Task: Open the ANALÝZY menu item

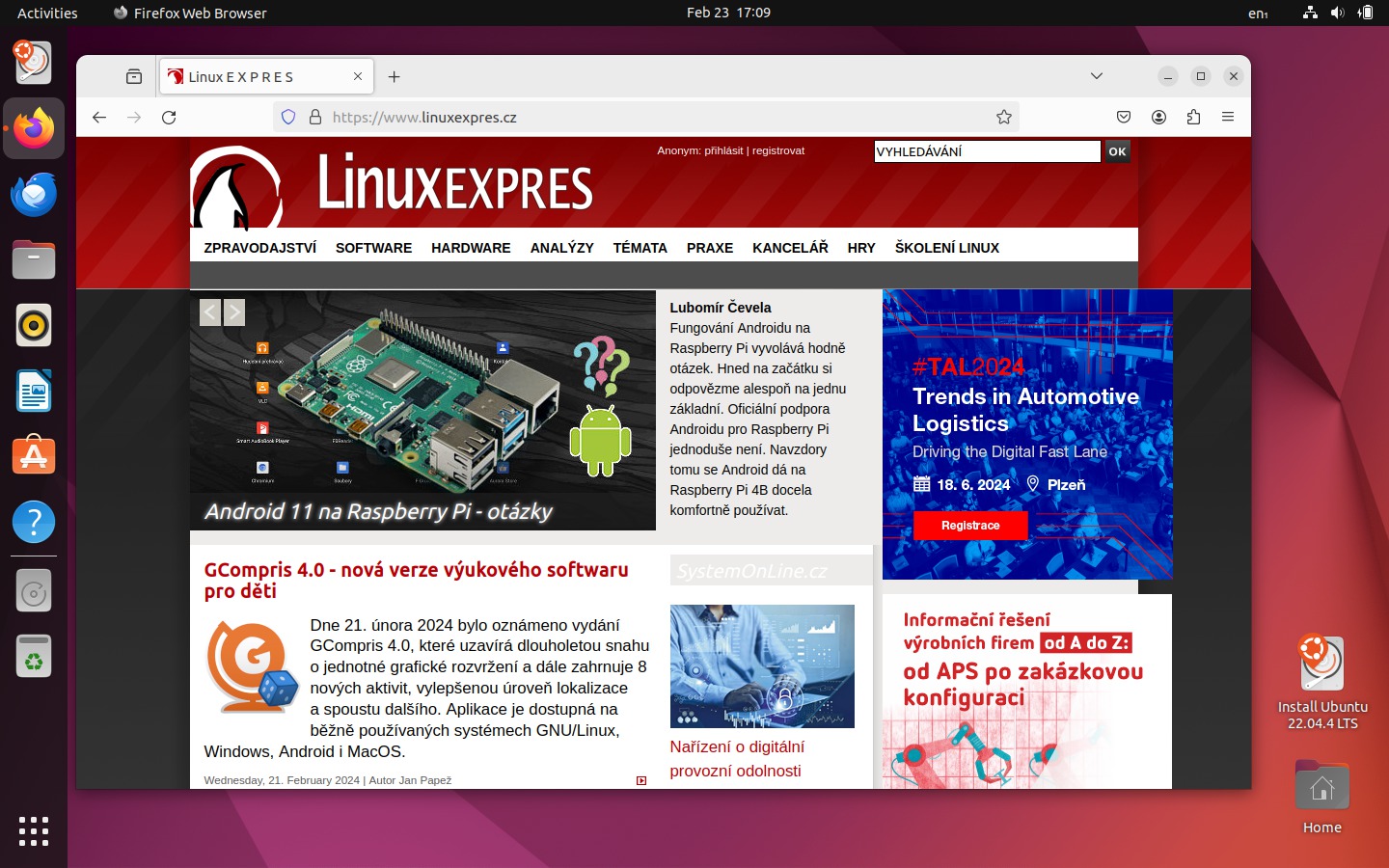Action: click(x=562, y=248)
